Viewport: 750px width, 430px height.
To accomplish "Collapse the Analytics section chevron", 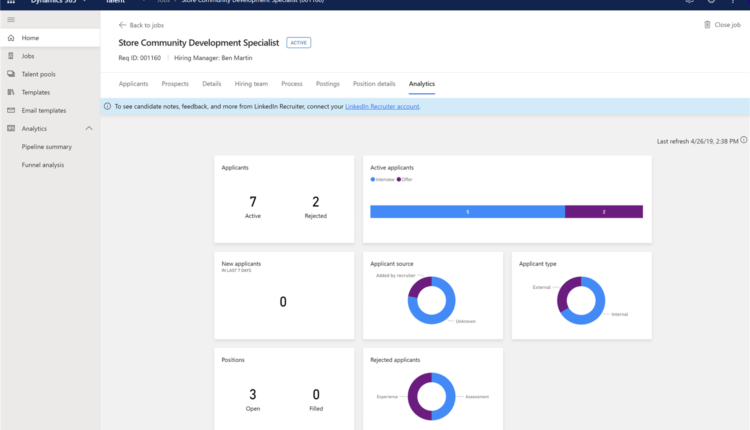I will point(89,128).
